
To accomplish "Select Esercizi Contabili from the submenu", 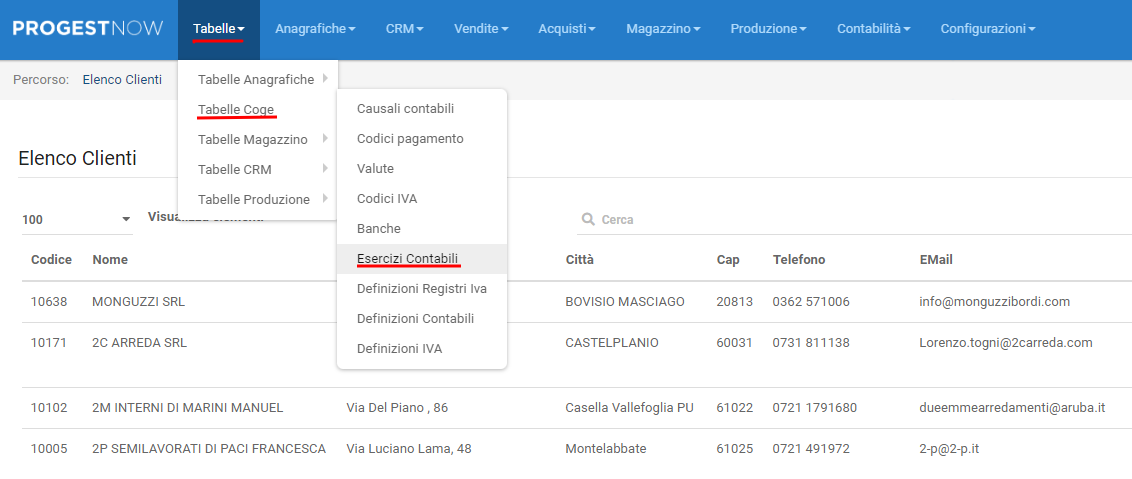I will click(408, 259).
